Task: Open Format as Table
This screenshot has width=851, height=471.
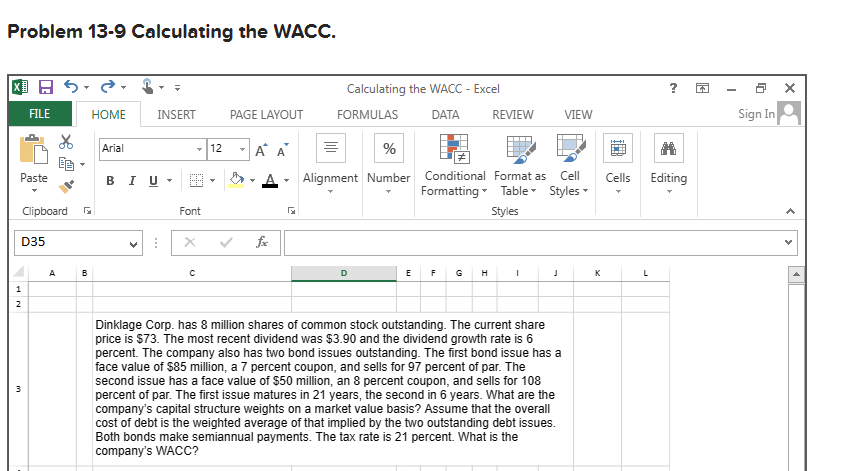Action: [520, 166]
